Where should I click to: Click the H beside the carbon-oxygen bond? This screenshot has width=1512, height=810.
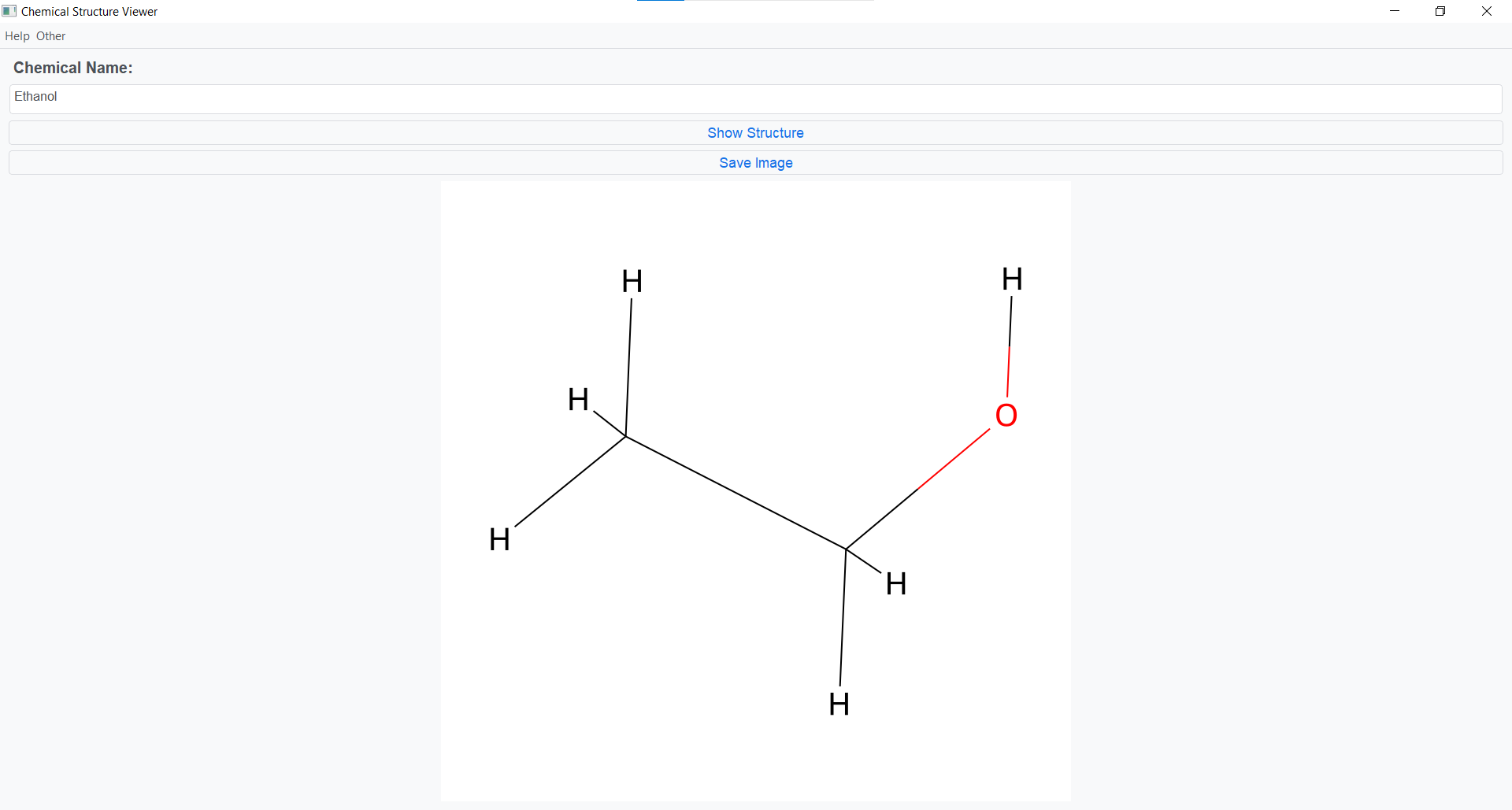point(895,583)
